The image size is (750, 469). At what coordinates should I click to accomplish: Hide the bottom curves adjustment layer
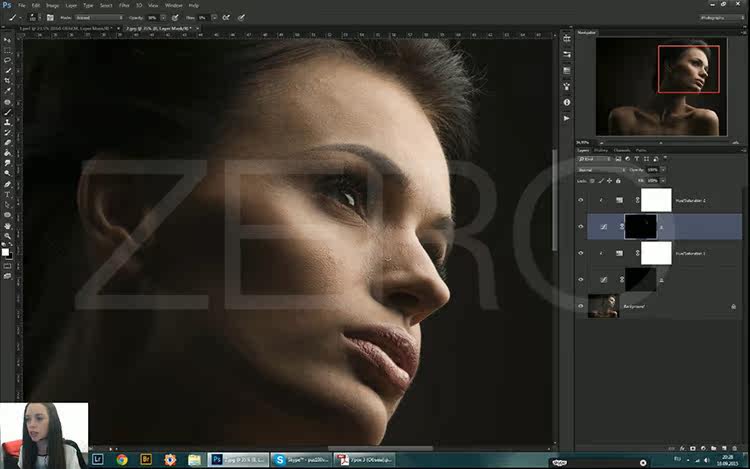click(581, 280)
